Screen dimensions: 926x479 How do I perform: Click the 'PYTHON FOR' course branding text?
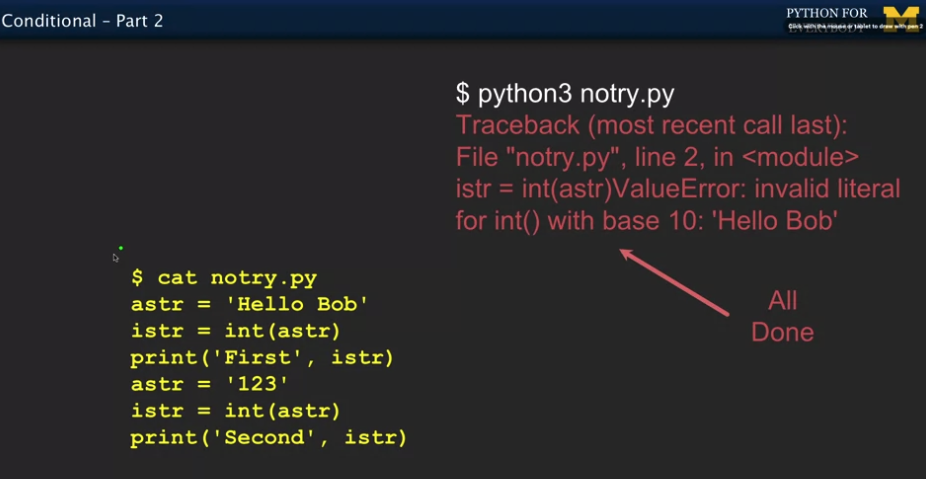pos(827,14)
